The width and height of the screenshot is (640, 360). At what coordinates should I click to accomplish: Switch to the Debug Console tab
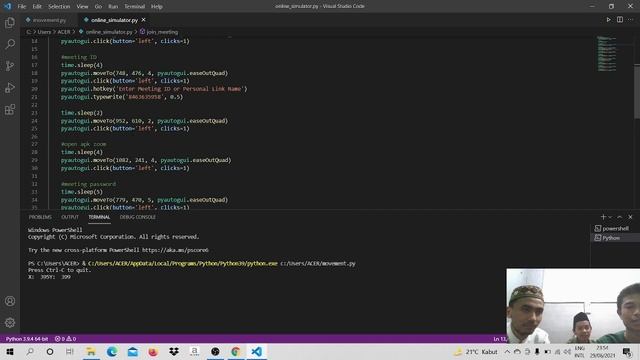coord(138,217)
